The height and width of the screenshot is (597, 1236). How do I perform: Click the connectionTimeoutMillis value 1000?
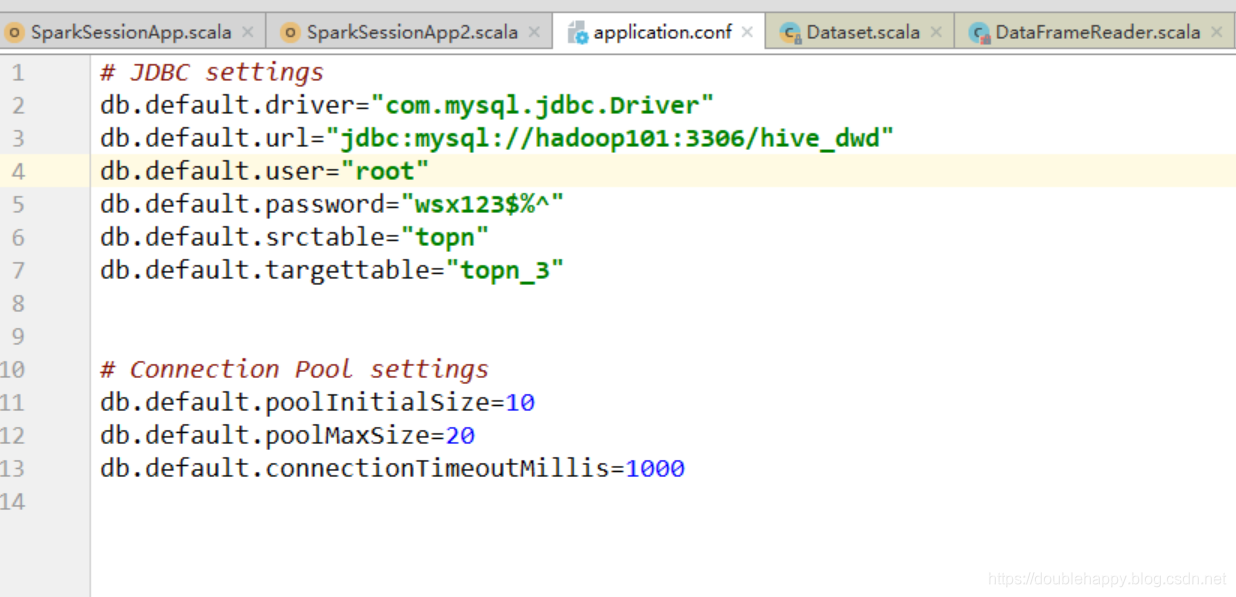click(x=655, y=468)
